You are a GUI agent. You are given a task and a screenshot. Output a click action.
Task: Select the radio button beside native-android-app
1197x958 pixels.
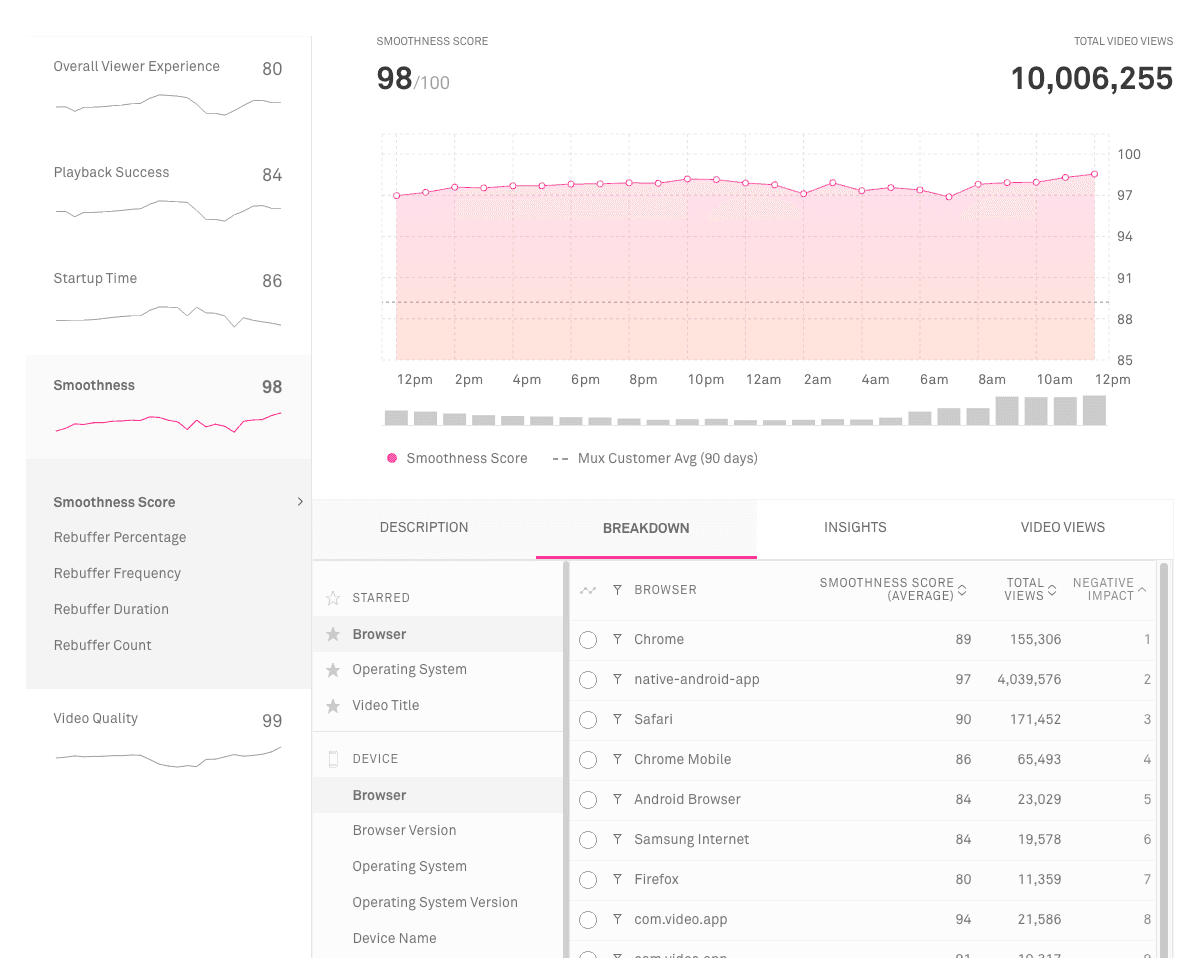(588, 679)
